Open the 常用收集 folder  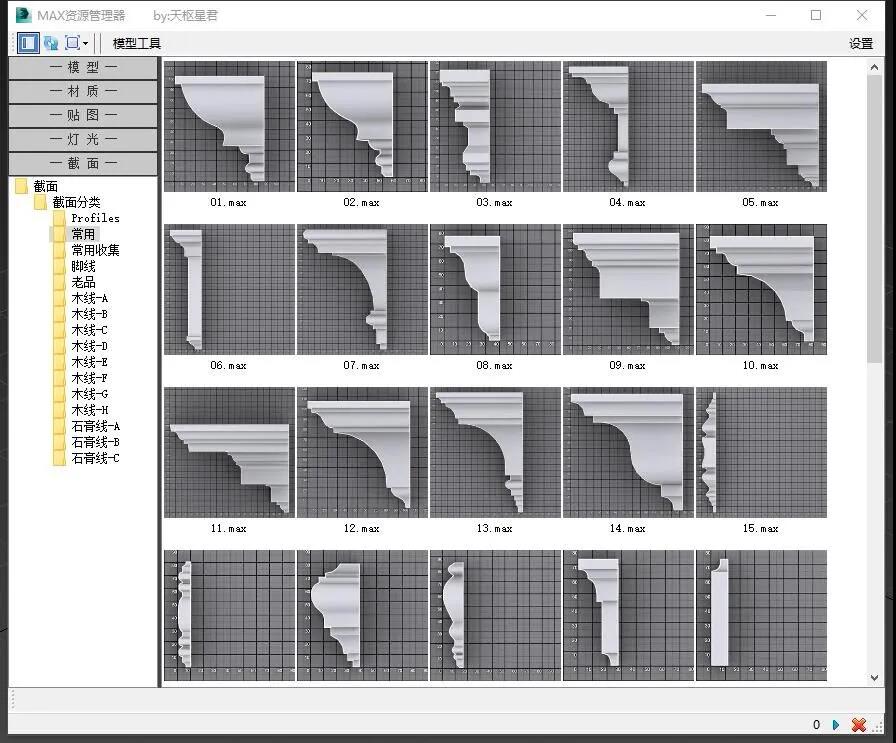[95, 250]
